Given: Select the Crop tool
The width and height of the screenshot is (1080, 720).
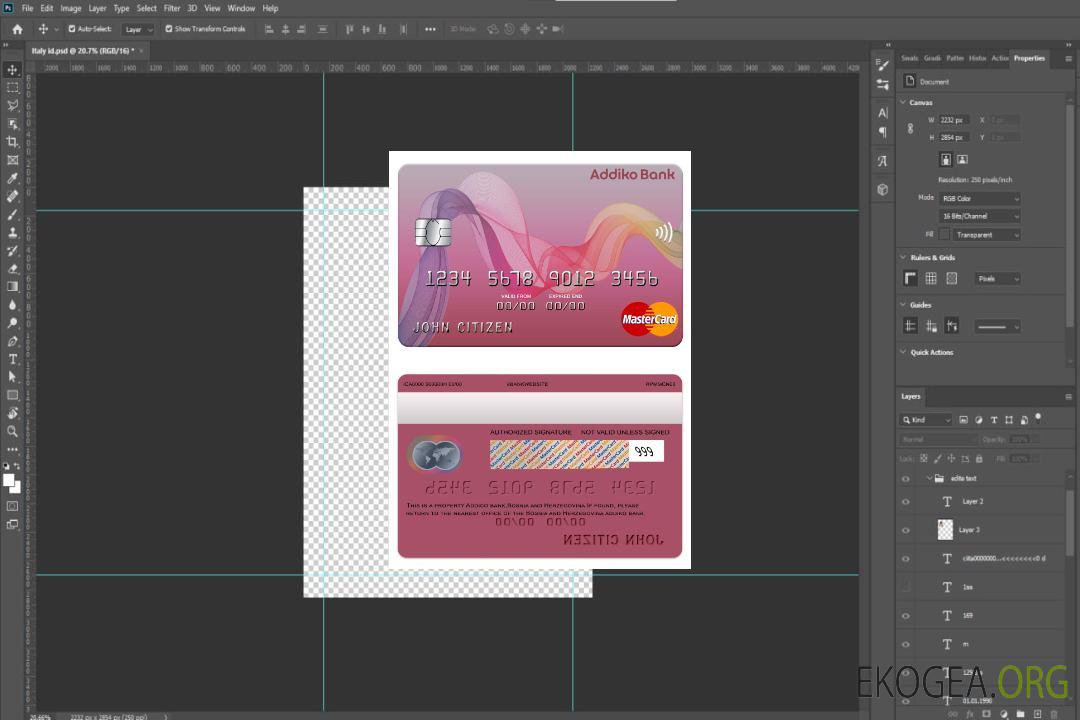Looking at the screenshot, I should coord(12,142).
